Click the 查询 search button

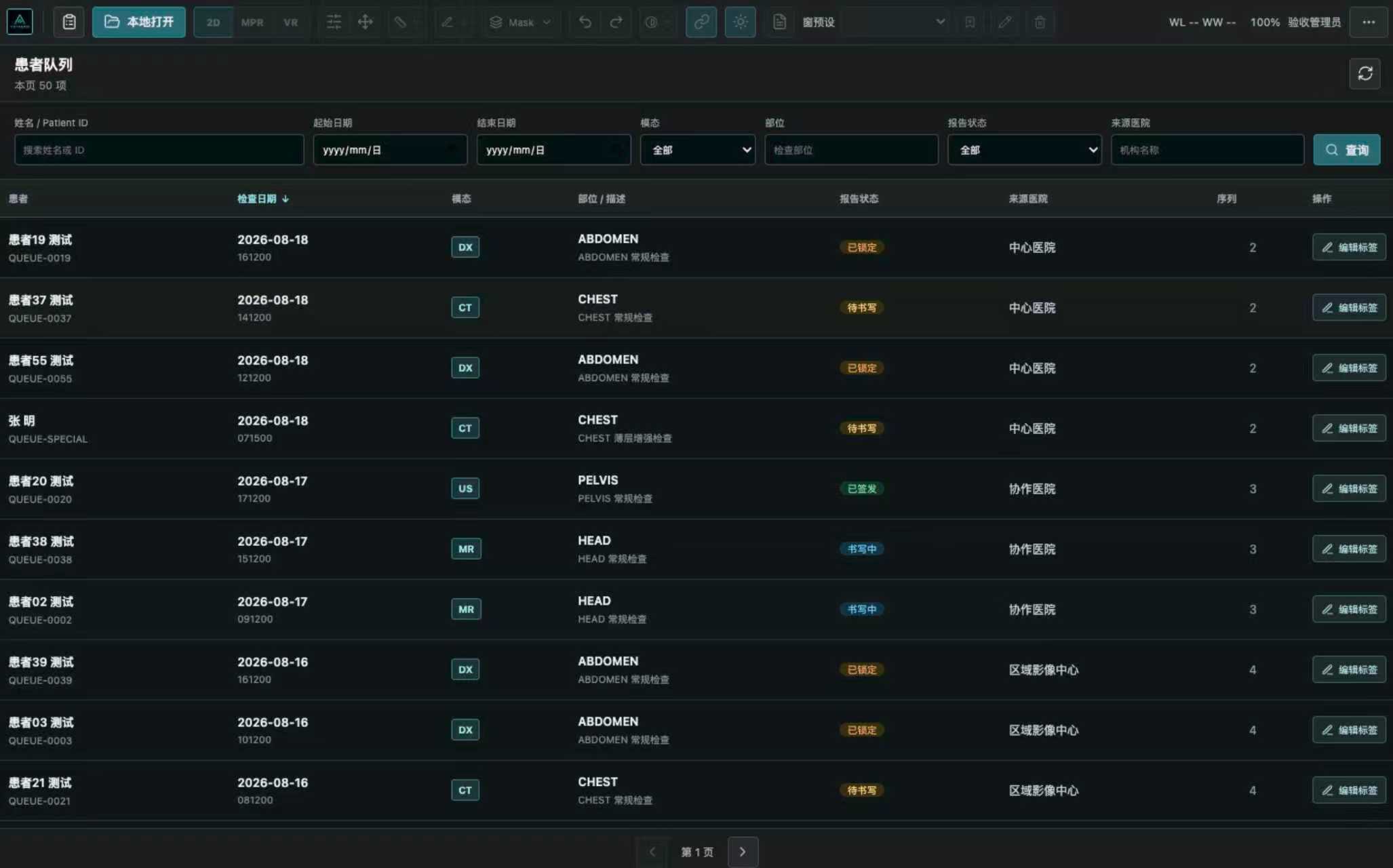point(1346,150)
